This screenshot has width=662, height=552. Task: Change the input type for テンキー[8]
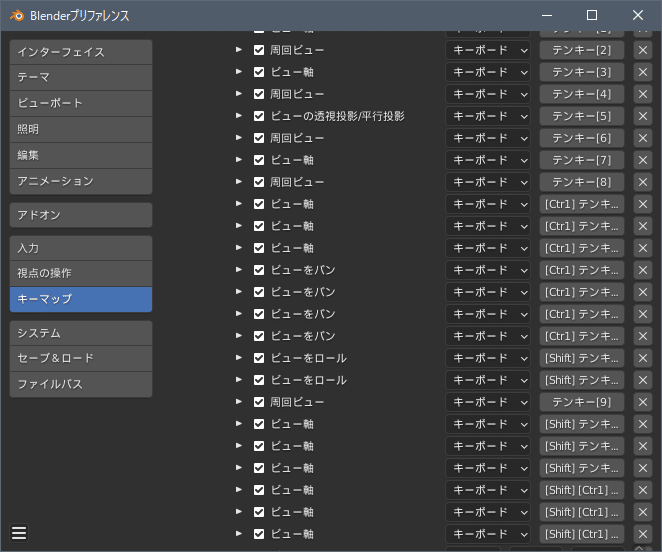click(488, 182)
